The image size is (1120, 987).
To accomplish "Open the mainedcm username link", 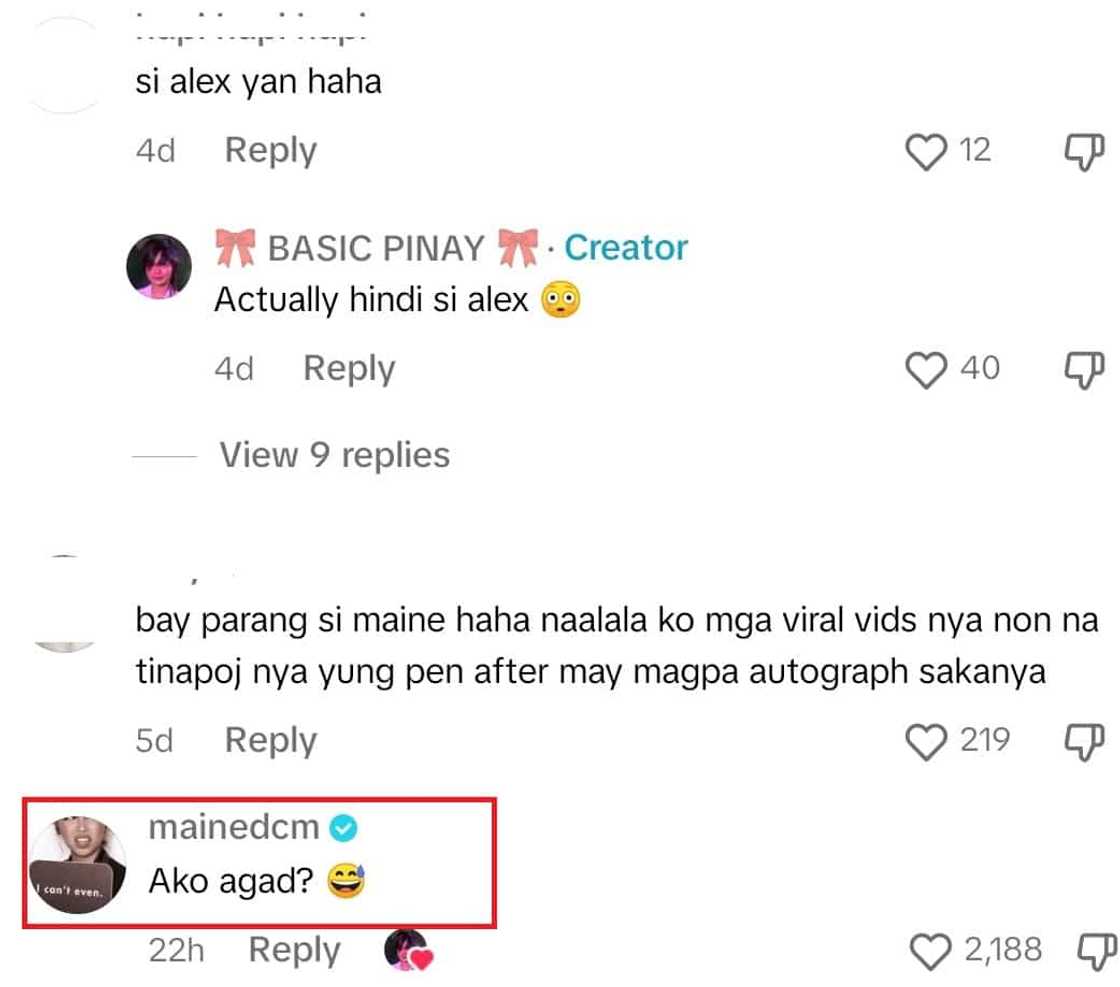I will 234,828.
